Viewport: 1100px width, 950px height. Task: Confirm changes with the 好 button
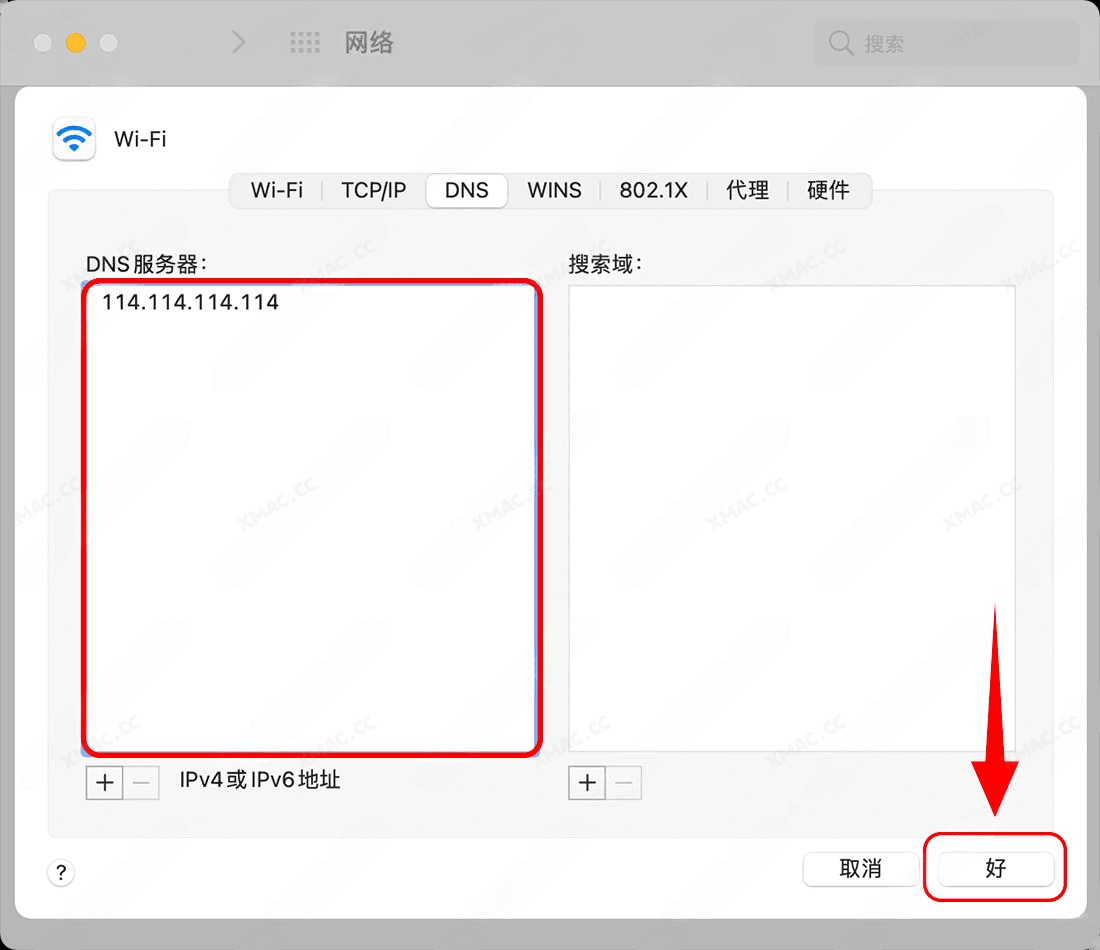tap(995, 869)
